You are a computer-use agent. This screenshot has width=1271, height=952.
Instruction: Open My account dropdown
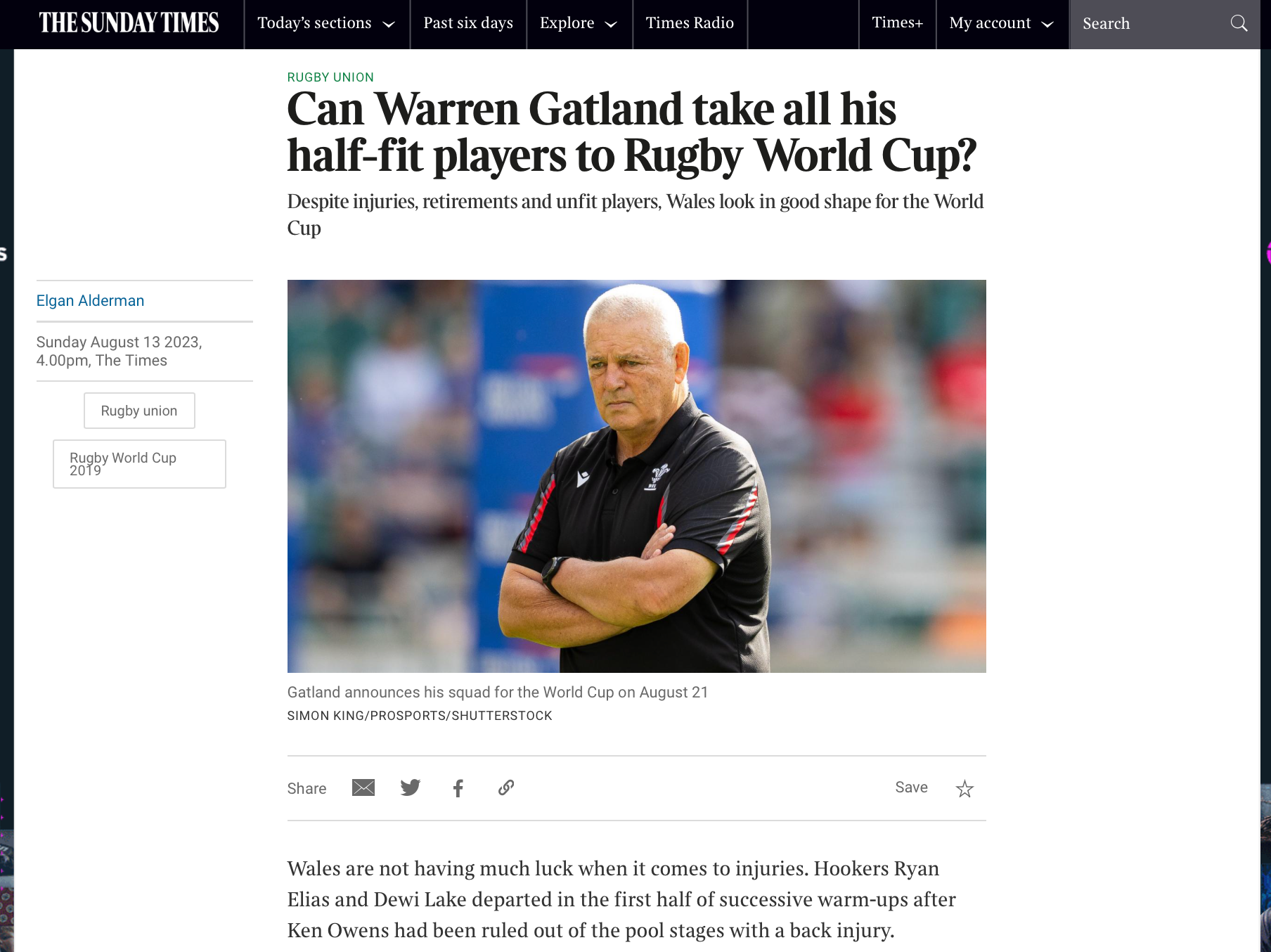[x=1002, y=23]
